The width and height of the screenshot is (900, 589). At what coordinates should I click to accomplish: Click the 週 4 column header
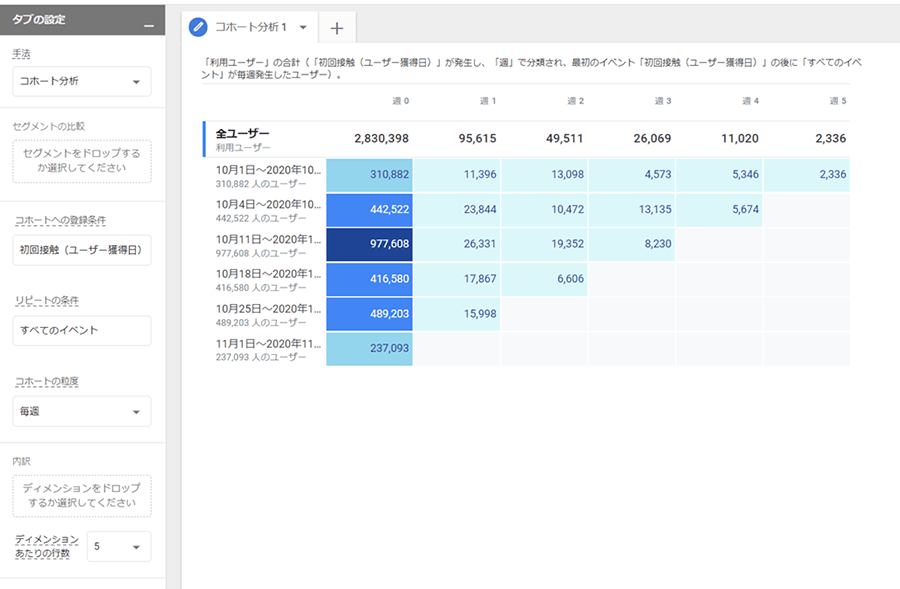coord(750,101)
